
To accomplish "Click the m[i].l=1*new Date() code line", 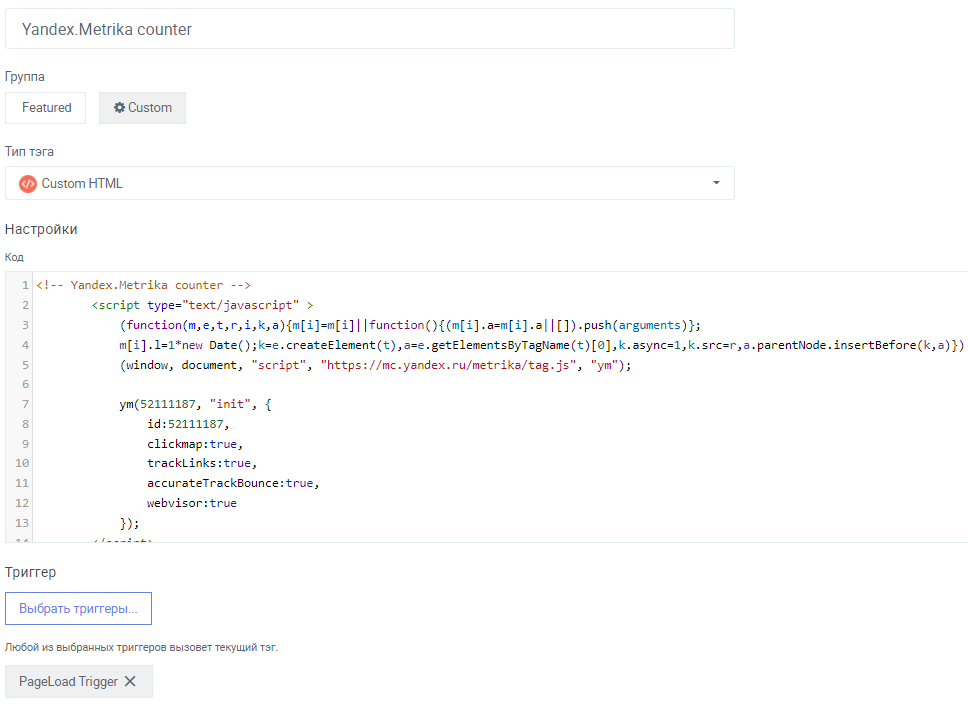I will pyautogui.click(x=541, y=345).
